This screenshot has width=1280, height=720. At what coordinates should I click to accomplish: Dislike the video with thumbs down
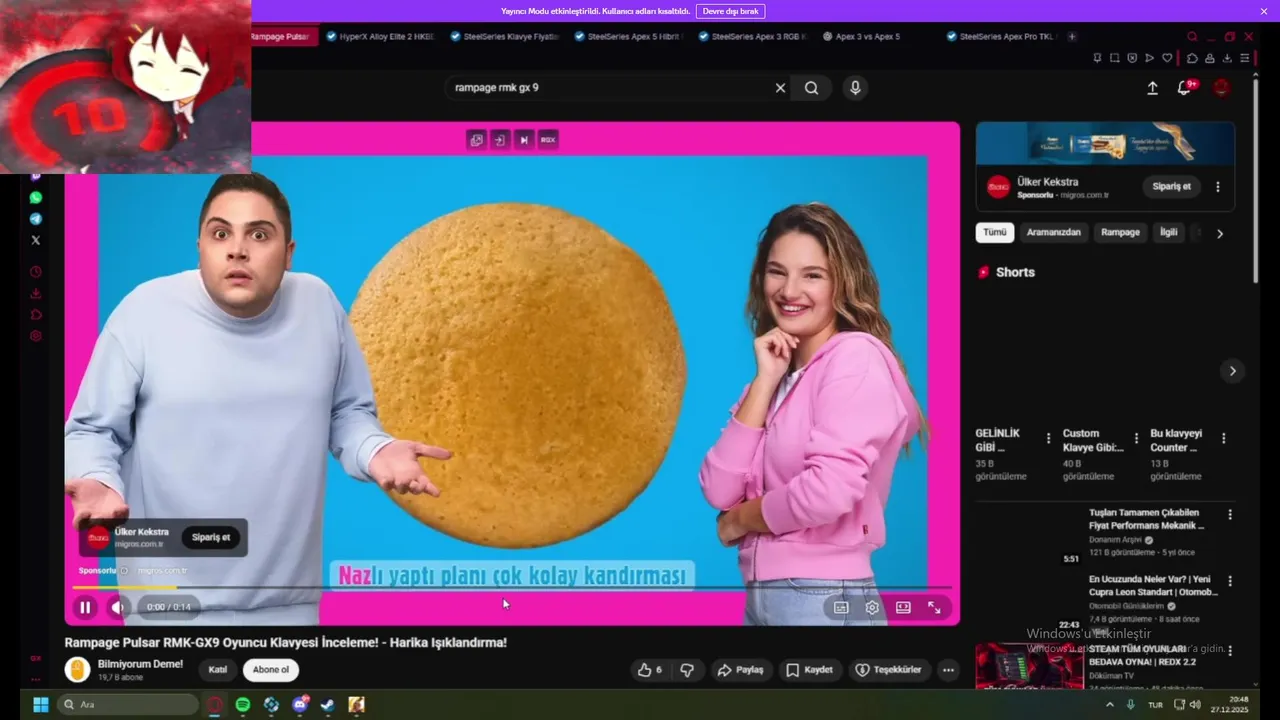point(687,670)
